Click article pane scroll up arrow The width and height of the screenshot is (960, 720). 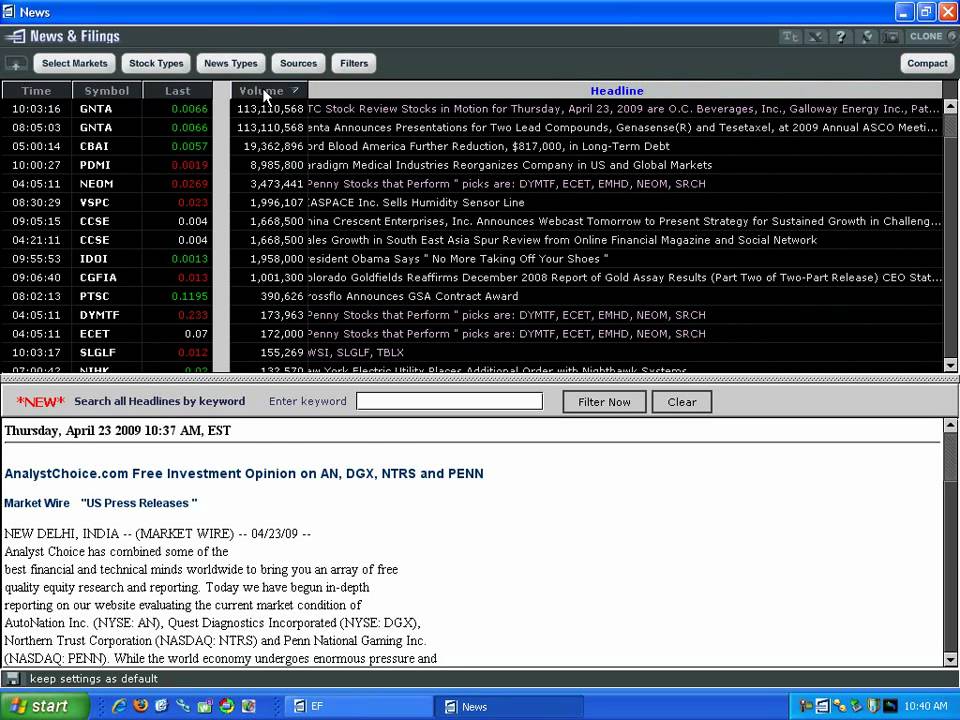click(950, 424)
